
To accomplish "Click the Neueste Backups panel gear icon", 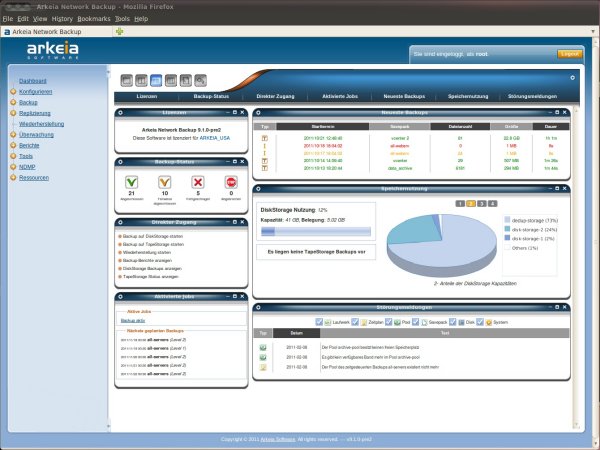I will coord(258,112).
